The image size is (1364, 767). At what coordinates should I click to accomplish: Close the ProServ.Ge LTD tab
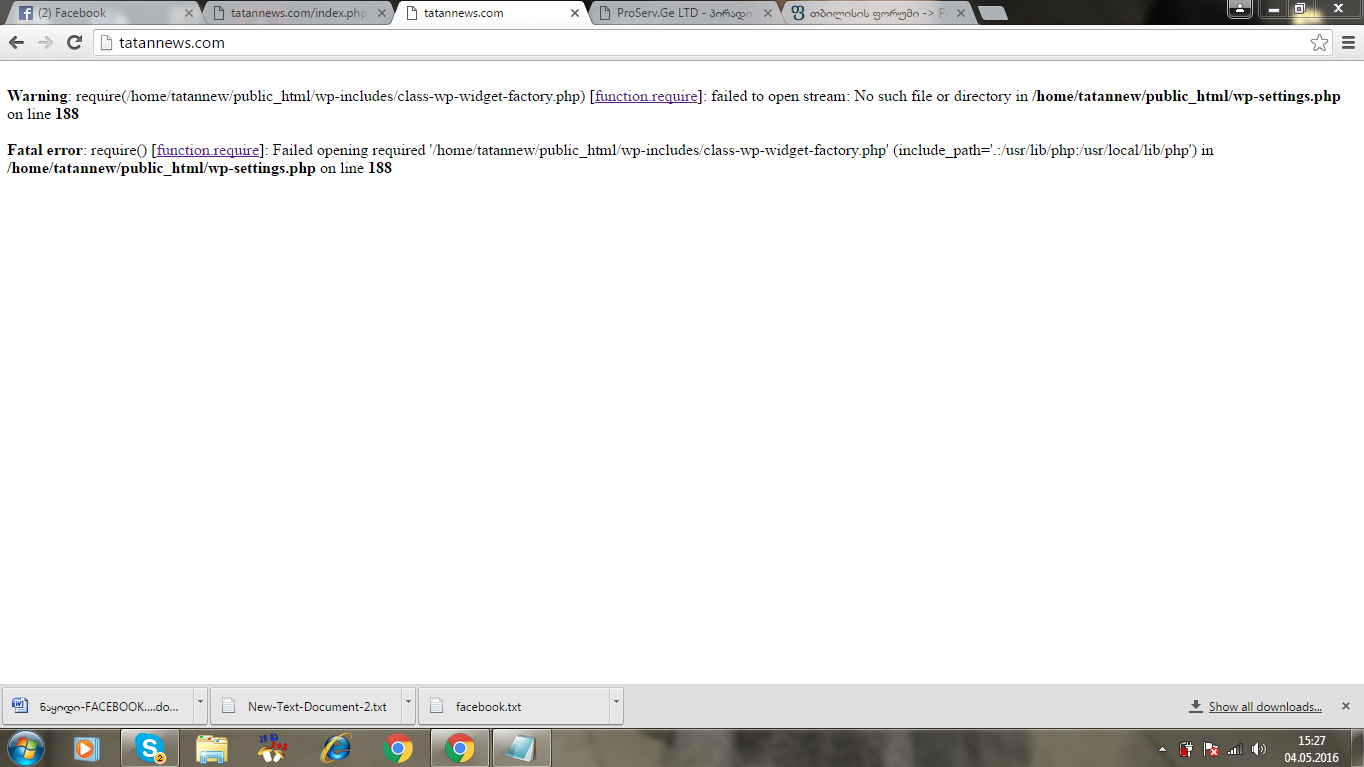tap(767, 13)
